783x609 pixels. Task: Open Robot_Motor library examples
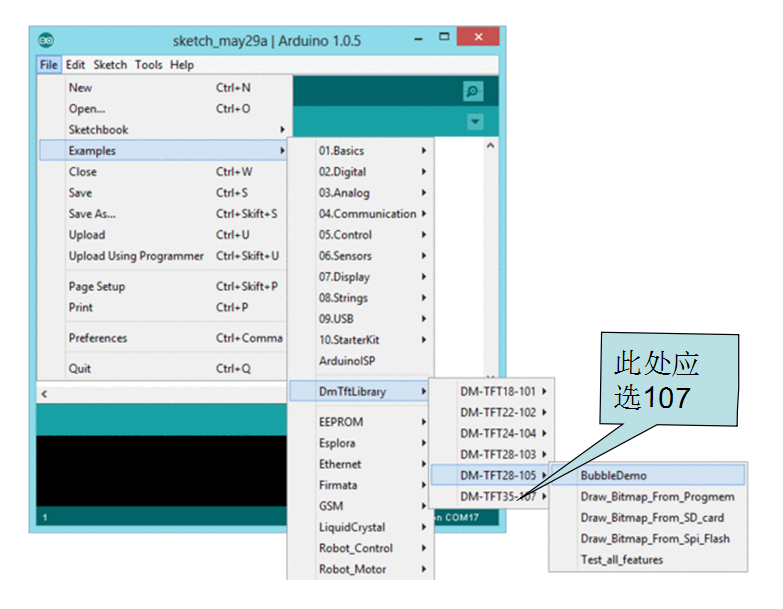[x=361, y=569]
